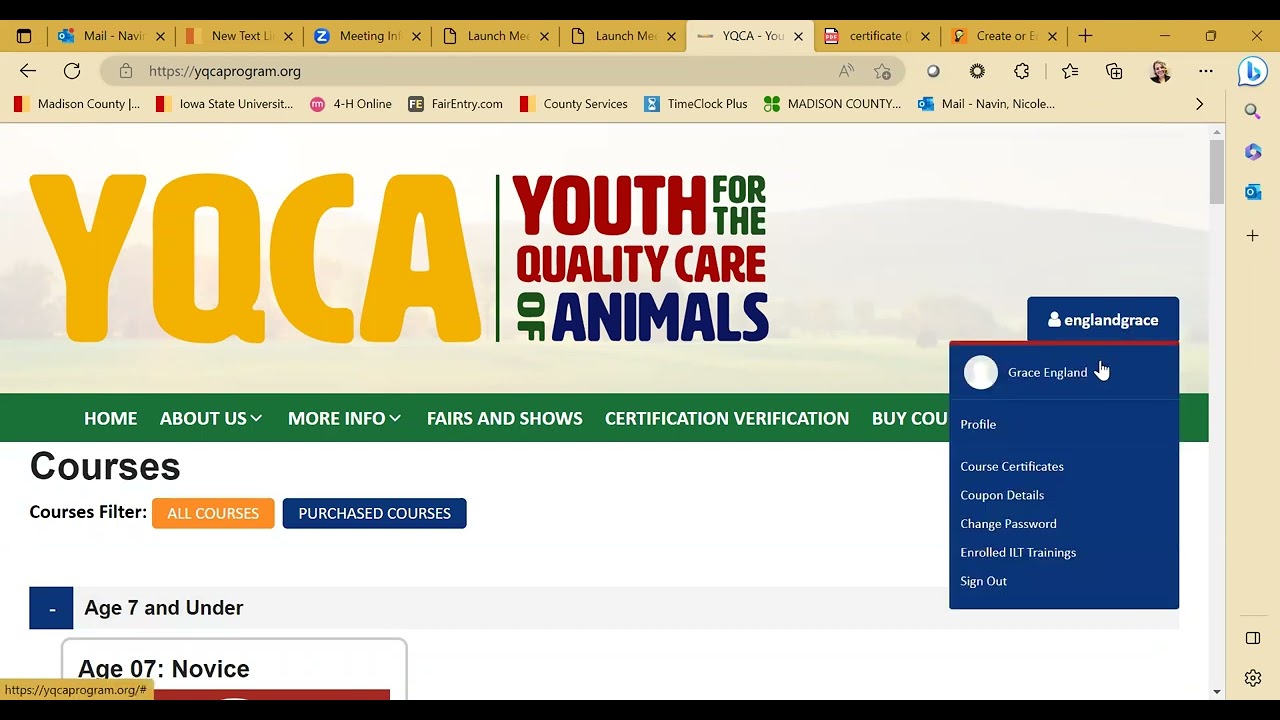The image size is (1280, 720).
Task: Open englandgrace user account dropdown
Action: pos(1103,320)
